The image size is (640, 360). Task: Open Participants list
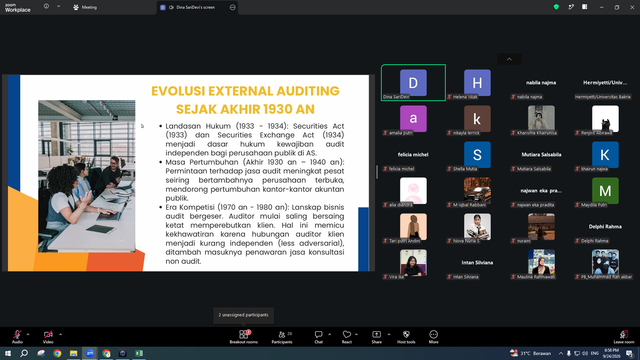coord(282,337)
